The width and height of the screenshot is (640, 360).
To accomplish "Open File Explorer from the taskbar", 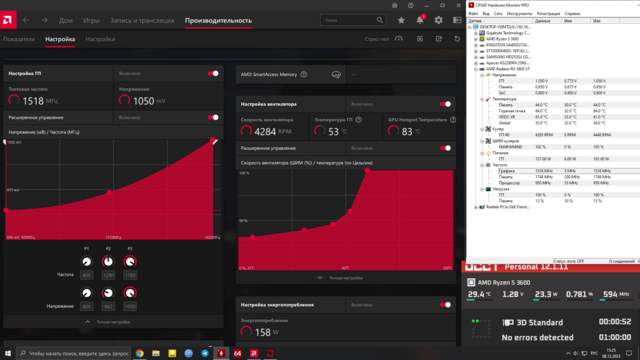I will click(156, 353).
